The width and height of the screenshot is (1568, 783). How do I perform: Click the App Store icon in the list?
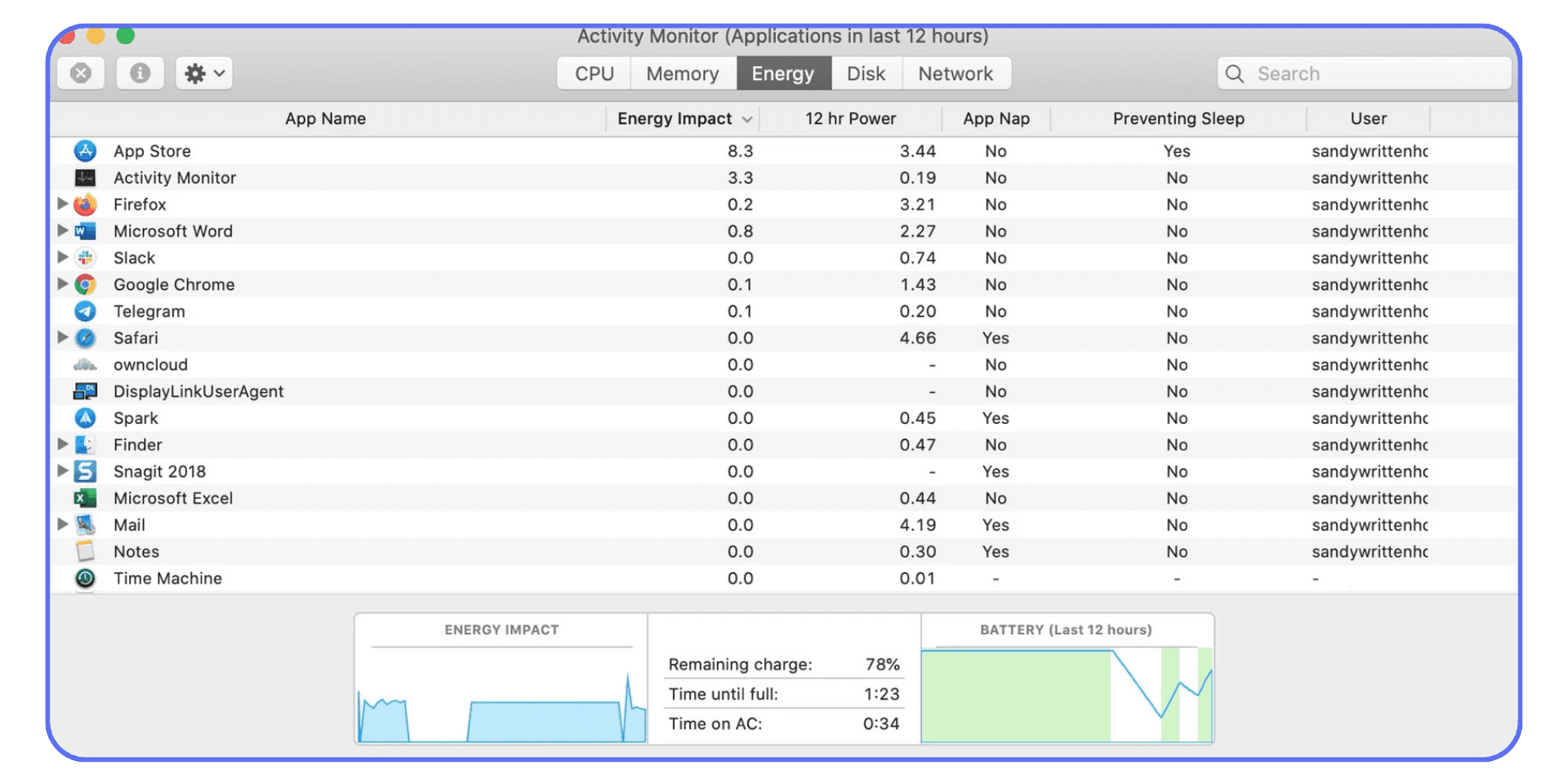tap(85, 151)
